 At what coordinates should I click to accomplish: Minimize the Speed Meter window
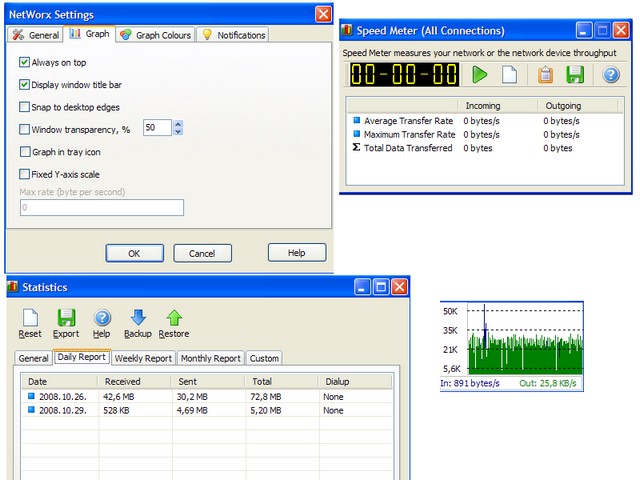pos(584,30)
